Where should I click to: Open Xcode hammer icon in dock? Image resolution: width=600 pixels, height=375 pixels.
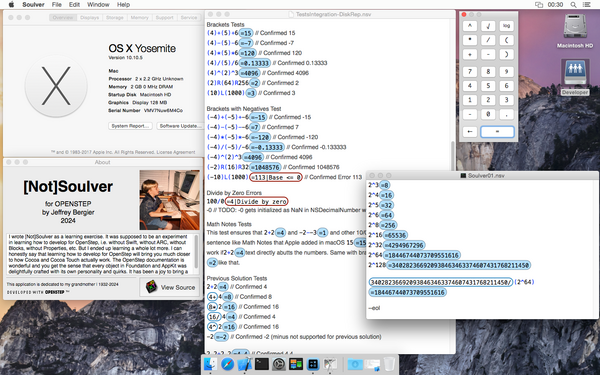(245, 364)
